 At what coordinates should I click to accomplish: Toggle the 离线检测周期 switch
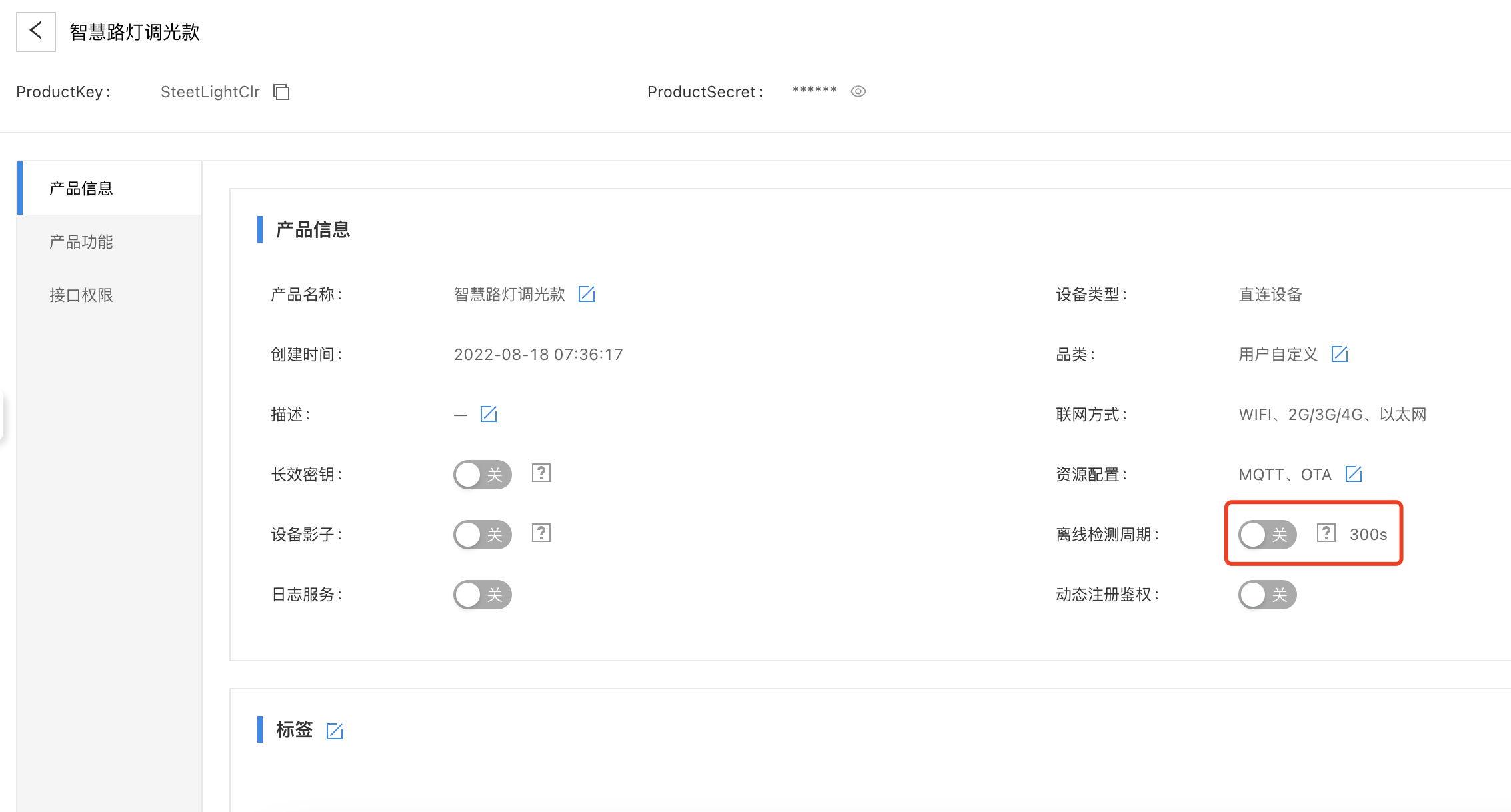coord(1268,535)
